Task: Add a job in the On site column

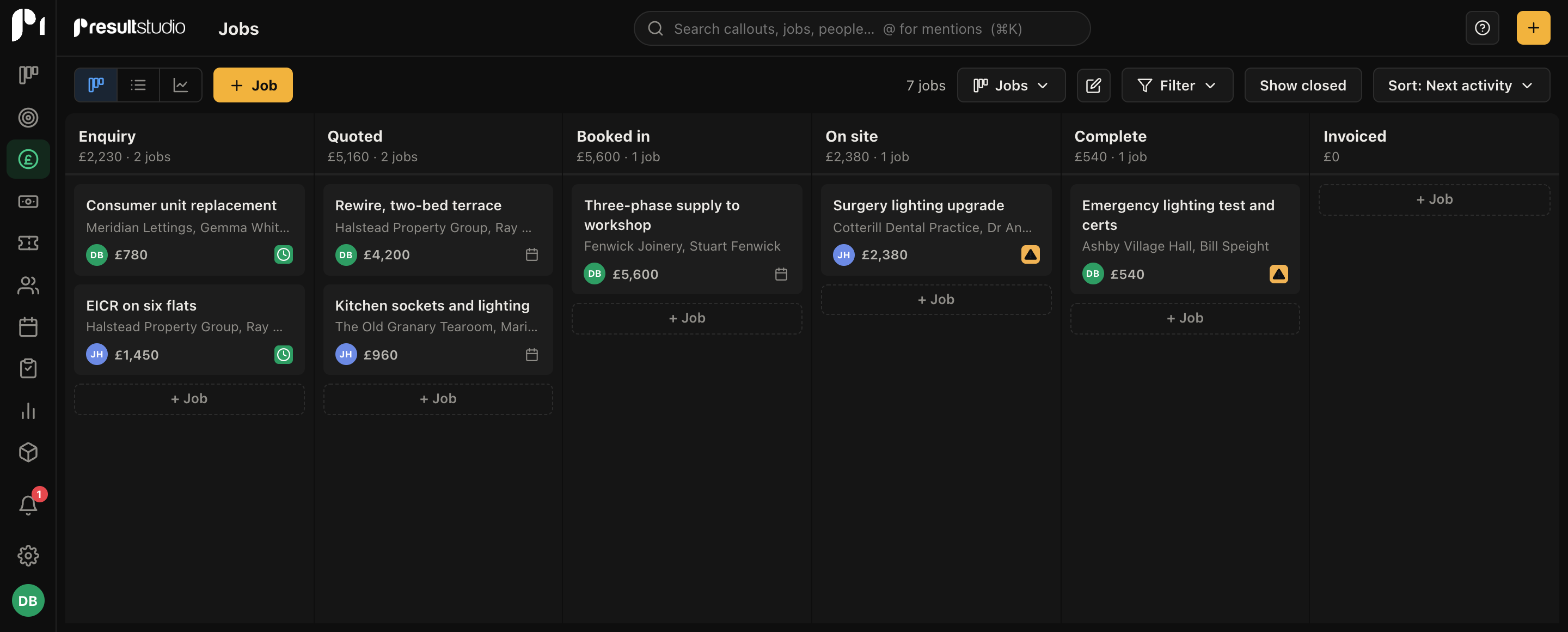Action: pyautogui.click(x=935, y=300)
